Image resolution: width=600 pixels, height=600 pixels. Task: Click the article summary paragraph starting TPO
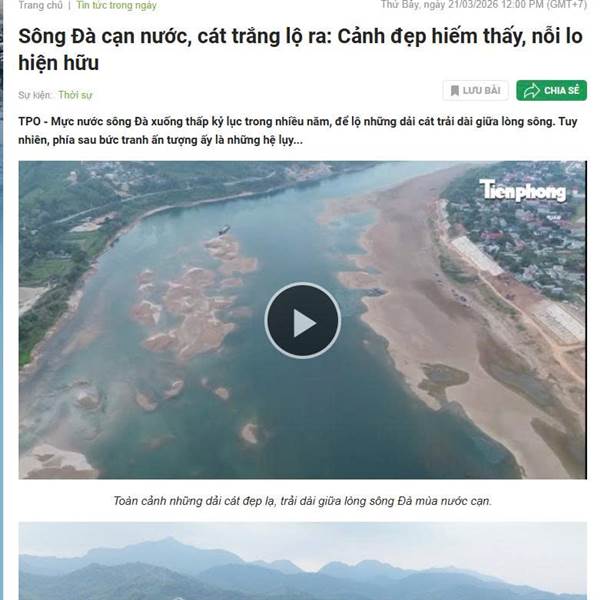298,131
